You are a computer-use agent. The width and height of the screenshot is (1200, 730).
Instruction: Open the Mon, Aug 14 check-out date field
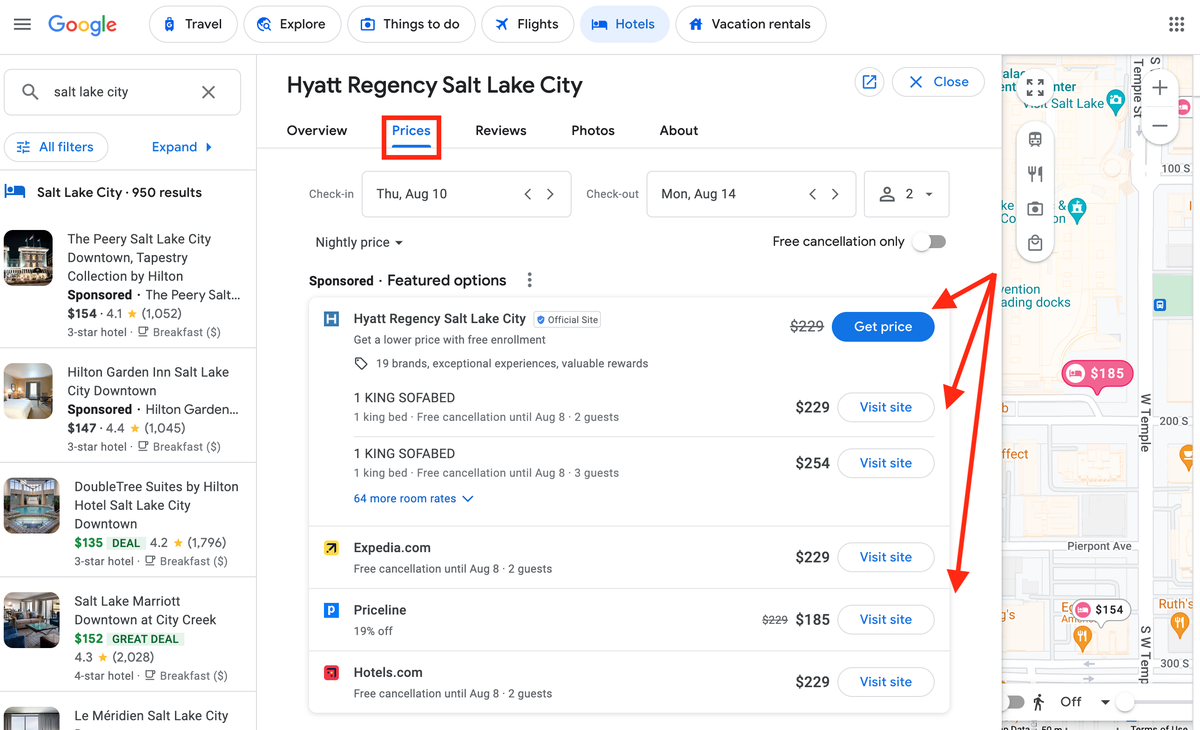[x=751, y=194]
